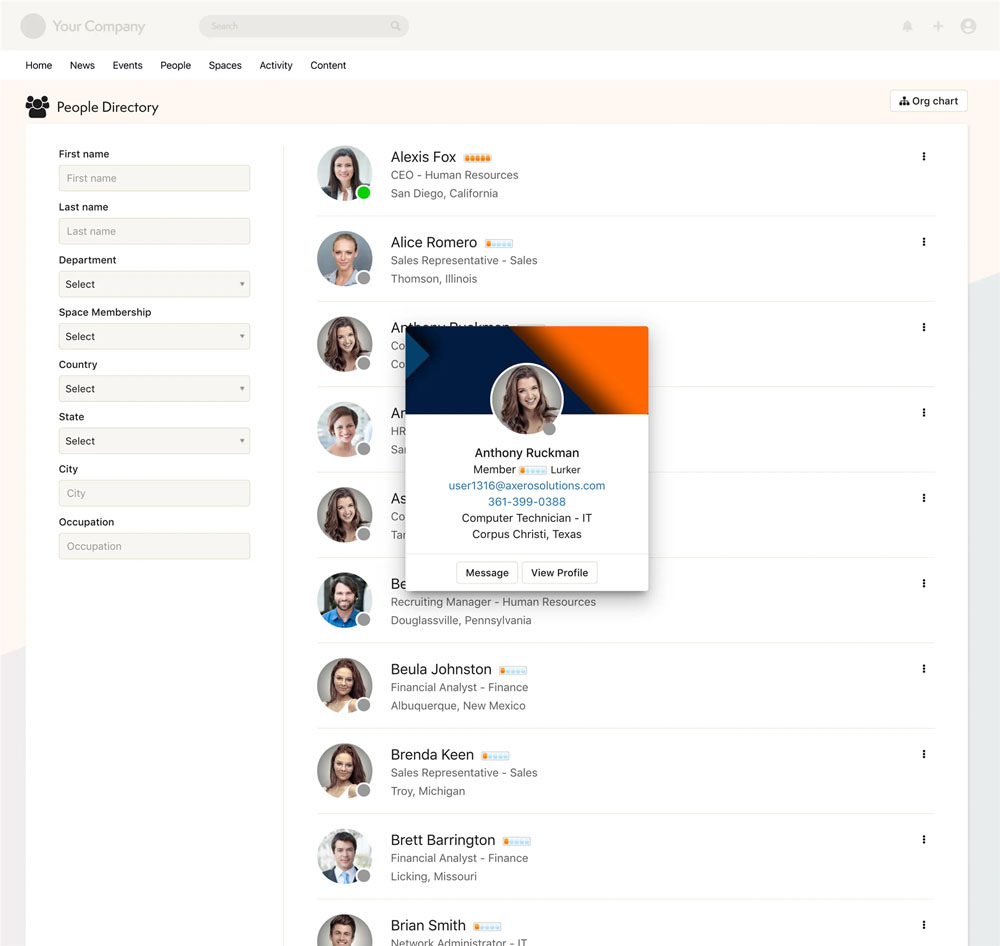1000x946 pixels.
Task: Open the Events section from the navigation bar
Action: tap(127, 65)
